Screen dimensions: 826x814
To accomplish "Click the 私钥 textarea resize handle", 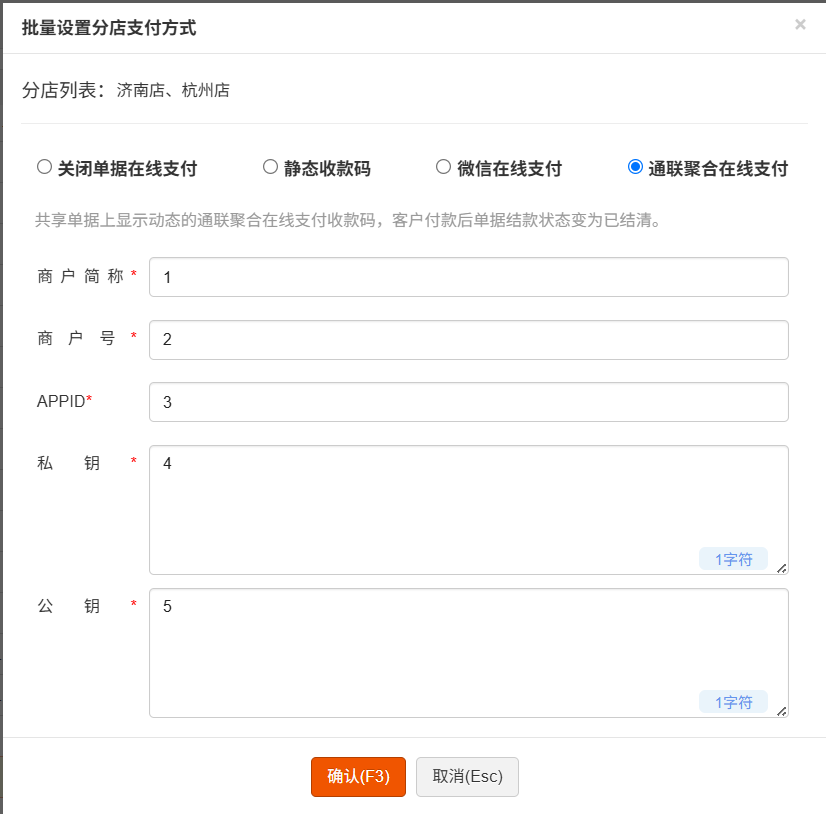I will pos(782,568).
